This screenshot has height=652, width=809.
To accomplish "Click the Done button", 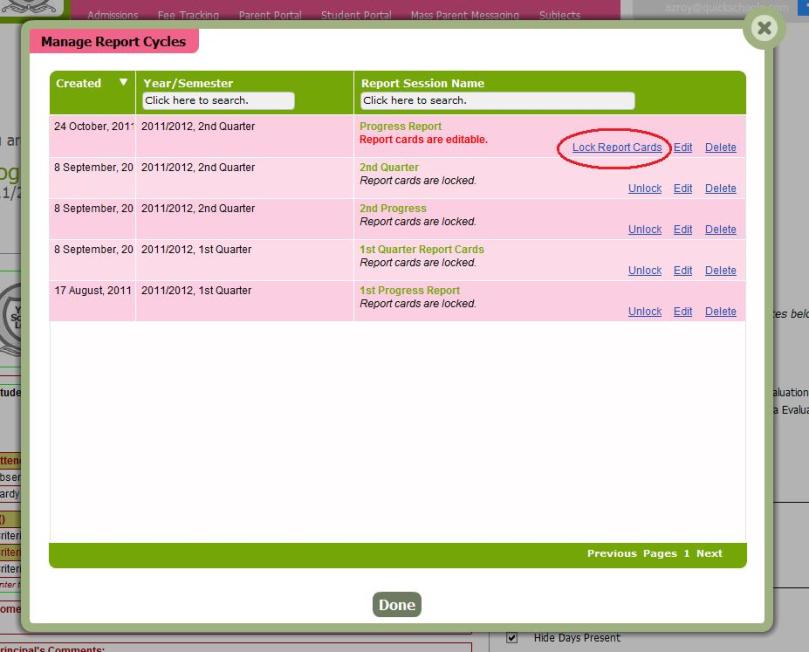I will 397,605.
